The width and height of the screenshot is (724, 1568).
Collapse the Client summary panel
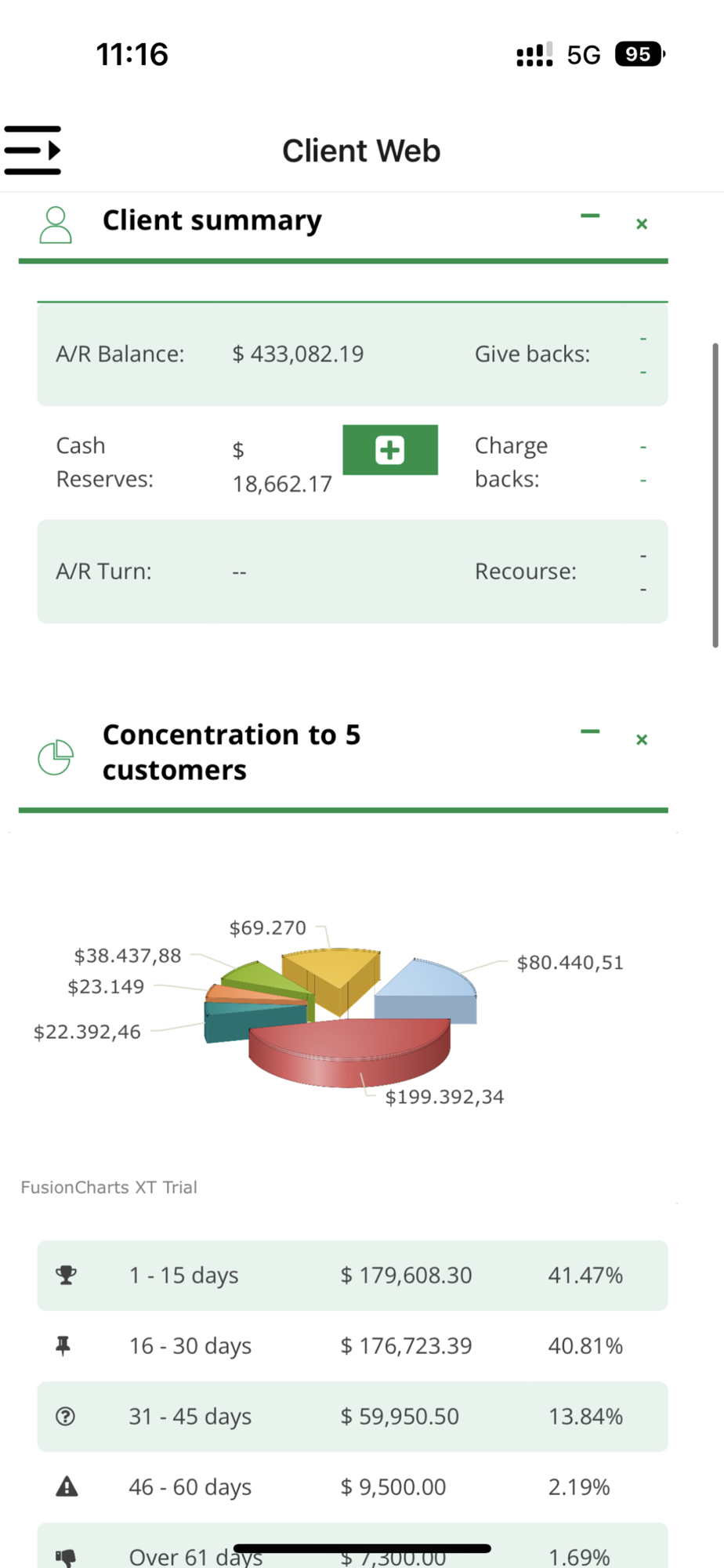tap(590, 216)
